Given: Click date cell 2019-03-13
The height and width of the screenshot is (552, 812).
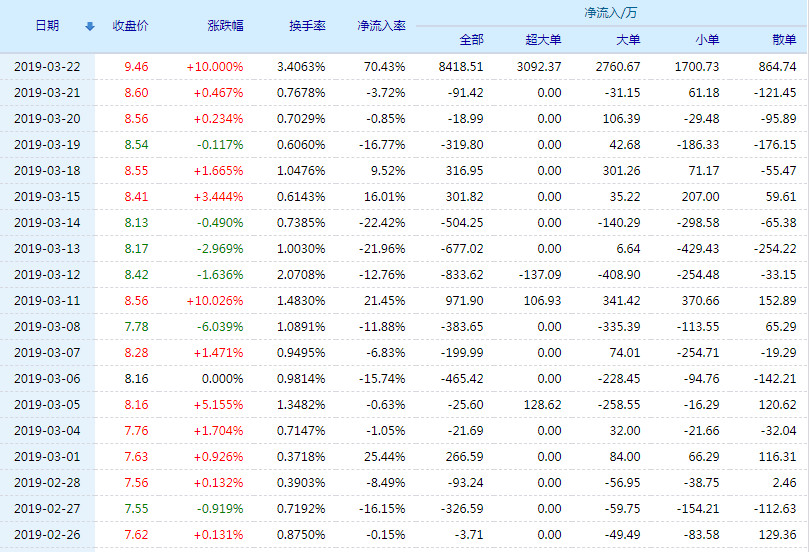Looking at the screenshot, I should click(x=47, y=249).
